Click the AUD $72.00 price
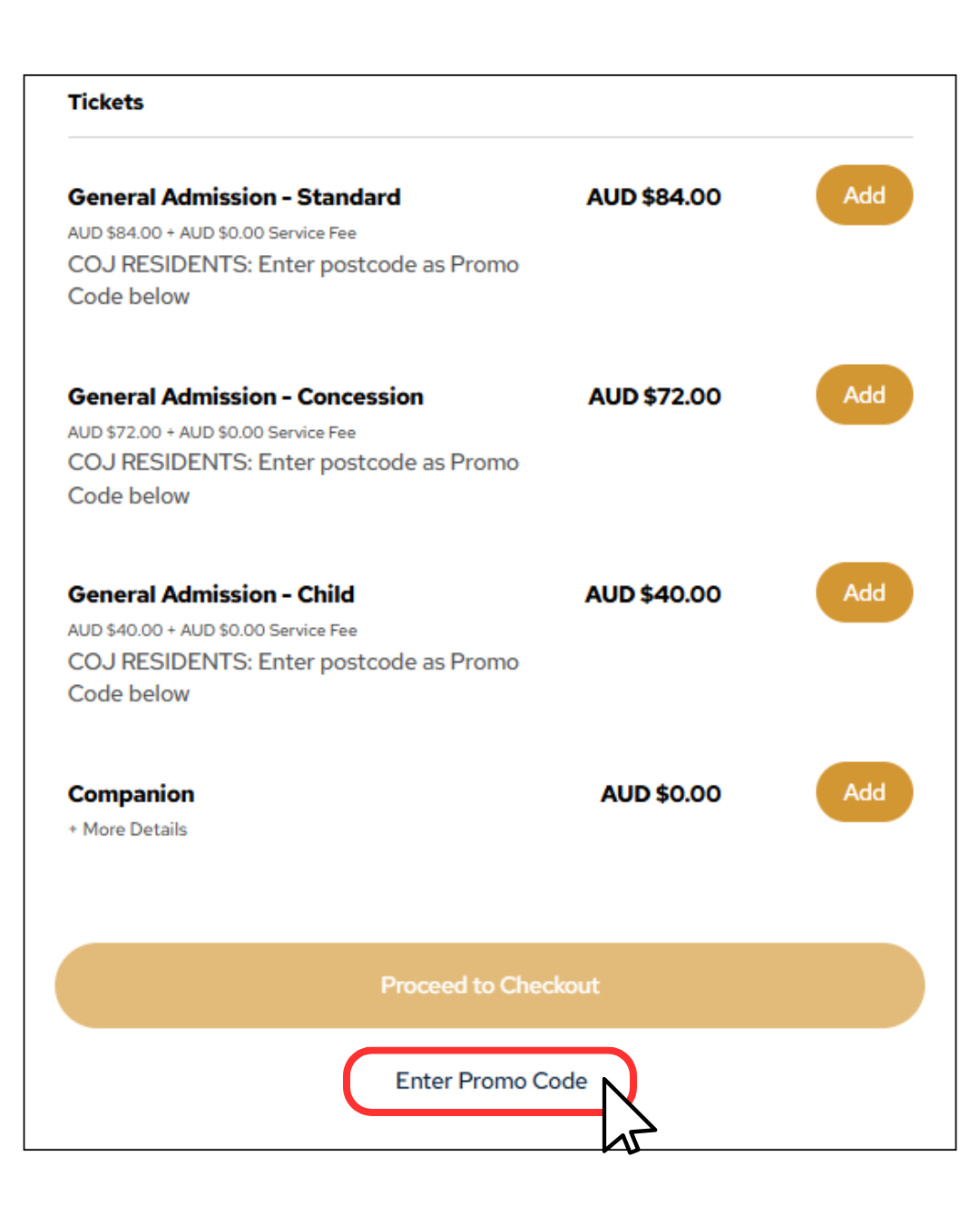980x1225 pixels. [x=654, y=397]
